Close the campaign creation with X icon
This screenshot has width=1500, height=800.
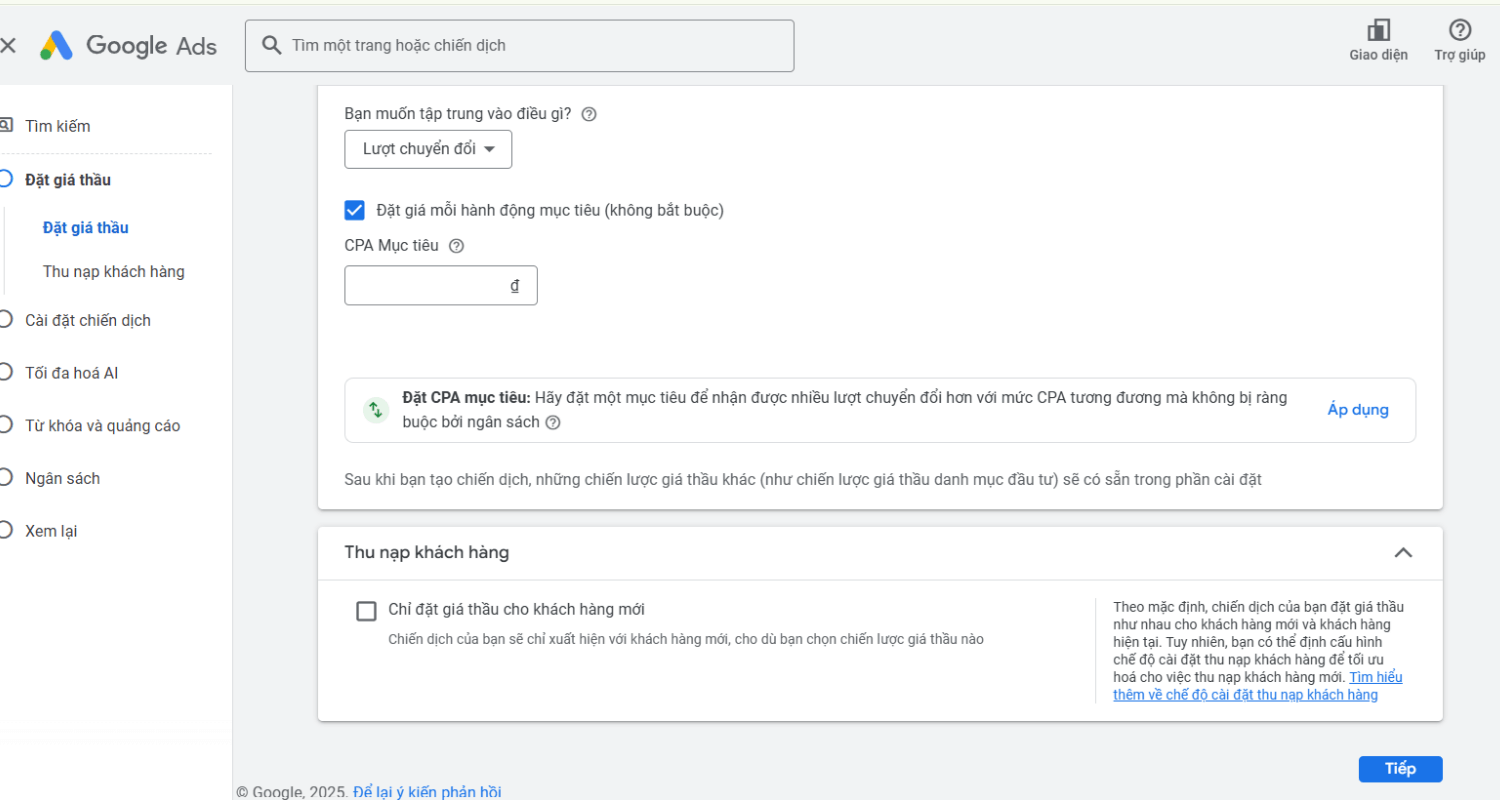click(8, 46)
